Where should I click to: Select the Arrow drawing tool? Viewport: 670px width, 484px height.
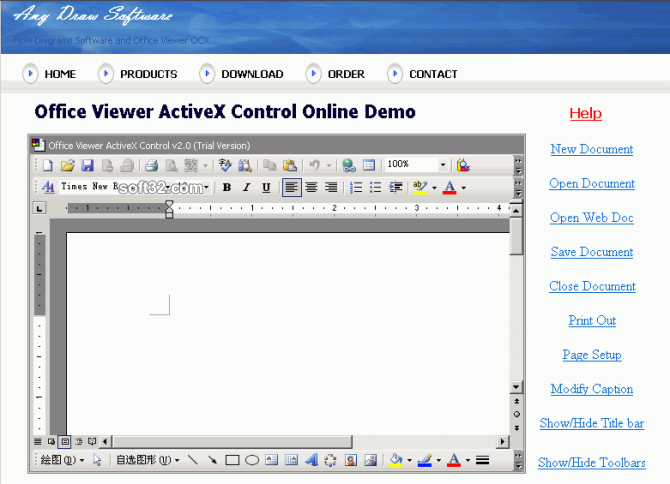[212, 460]
